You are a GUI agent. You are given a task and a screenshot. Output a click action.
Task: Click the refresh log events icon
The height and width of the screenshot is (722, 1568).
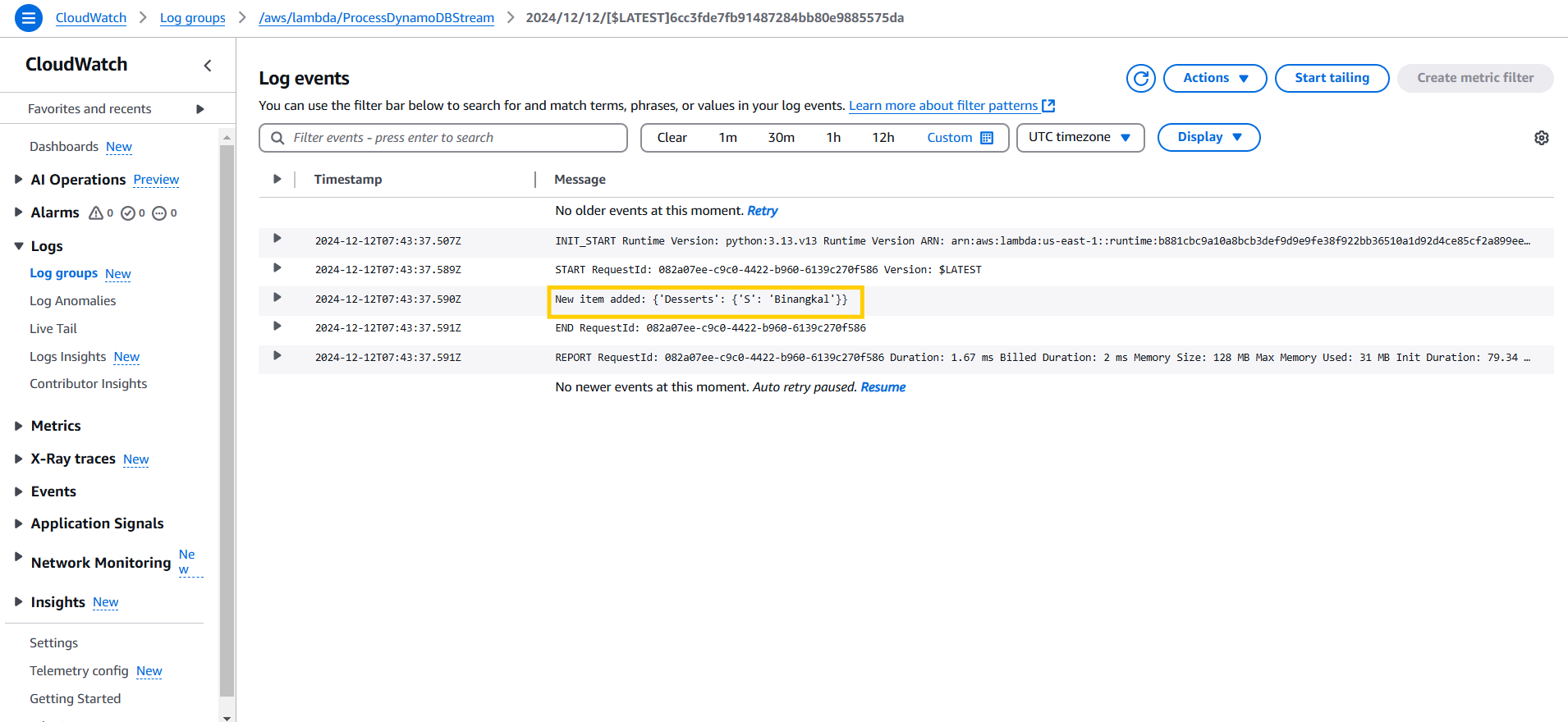(1140, 78)
